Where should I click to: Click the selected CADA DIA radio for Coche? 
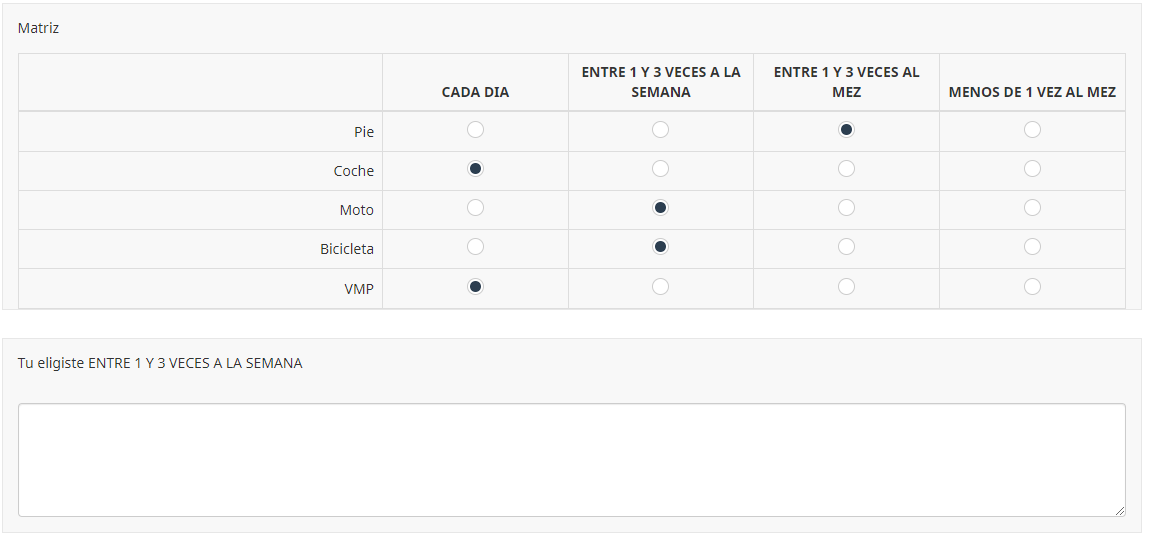tap(476, 169)
